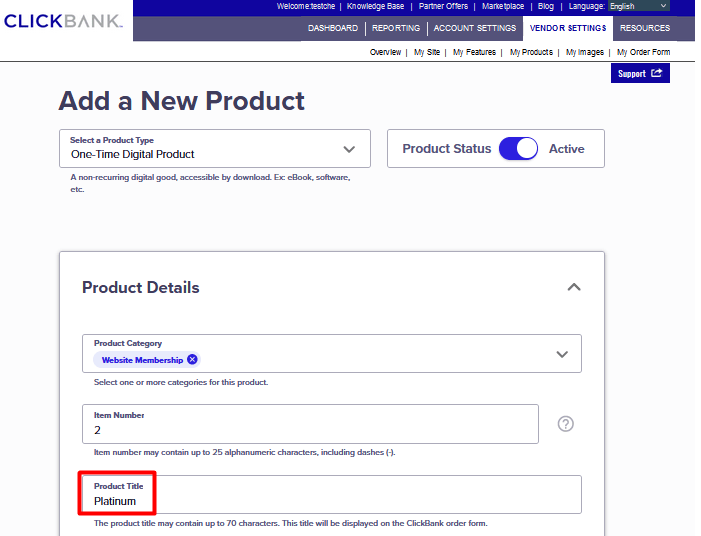Open My Products page
This screenshot has height=536, width=701.
(531, 52)
